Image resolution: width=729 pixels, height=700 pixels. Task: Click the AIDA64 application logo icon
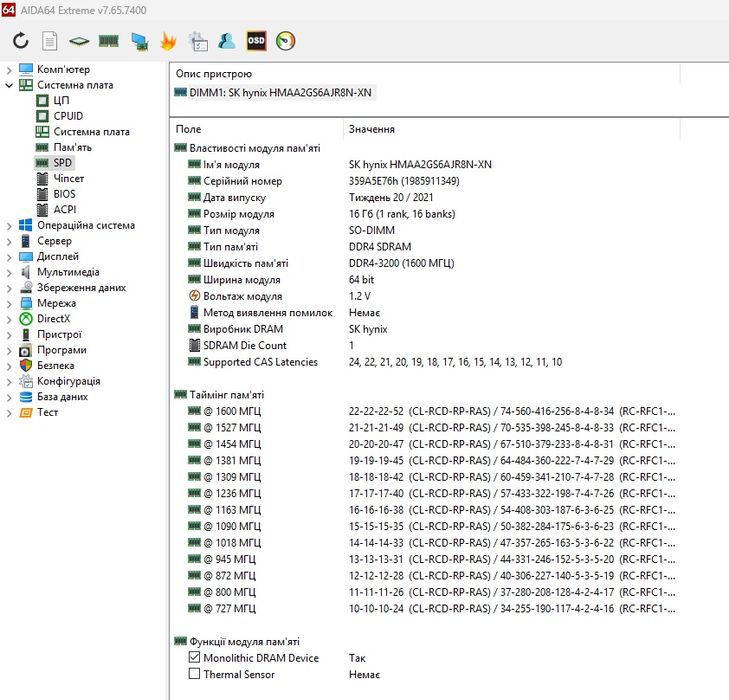click(8, 9)
